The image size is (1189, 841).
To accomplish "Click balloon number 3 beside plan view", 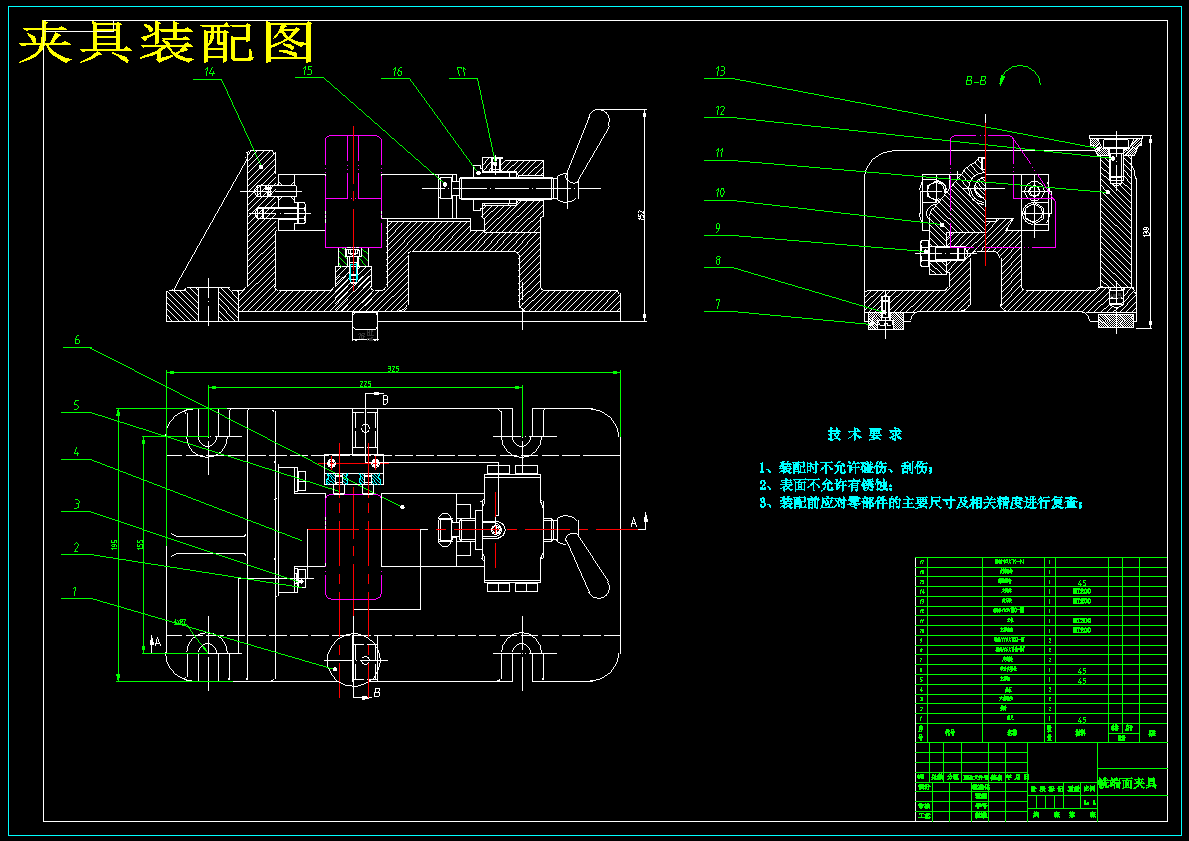I will (x=77, y=504).
